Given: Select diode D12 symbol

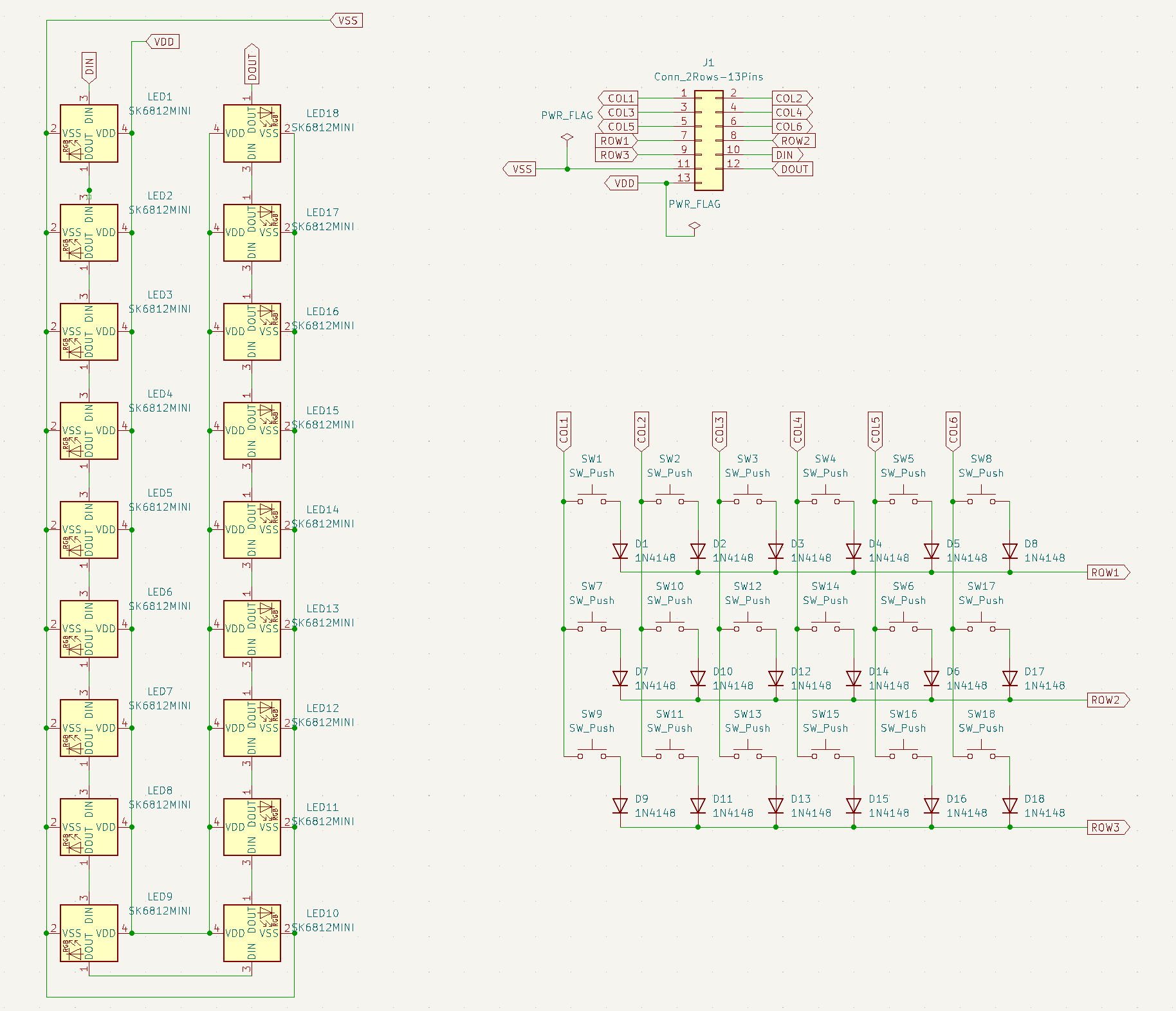Looking at the screenshot, I should coord(776,679).
